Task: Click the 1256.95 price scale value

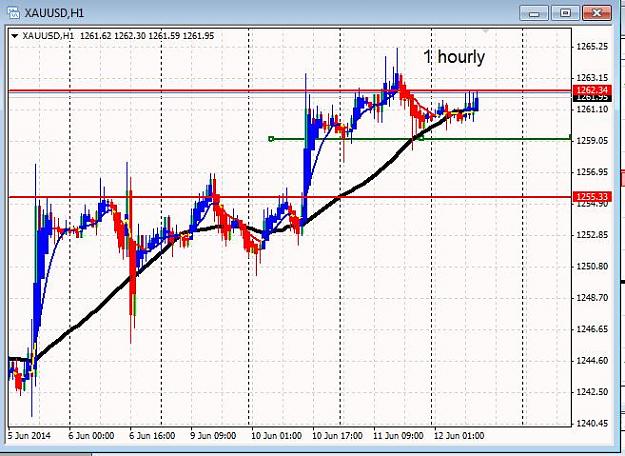Action: (592, 172)
